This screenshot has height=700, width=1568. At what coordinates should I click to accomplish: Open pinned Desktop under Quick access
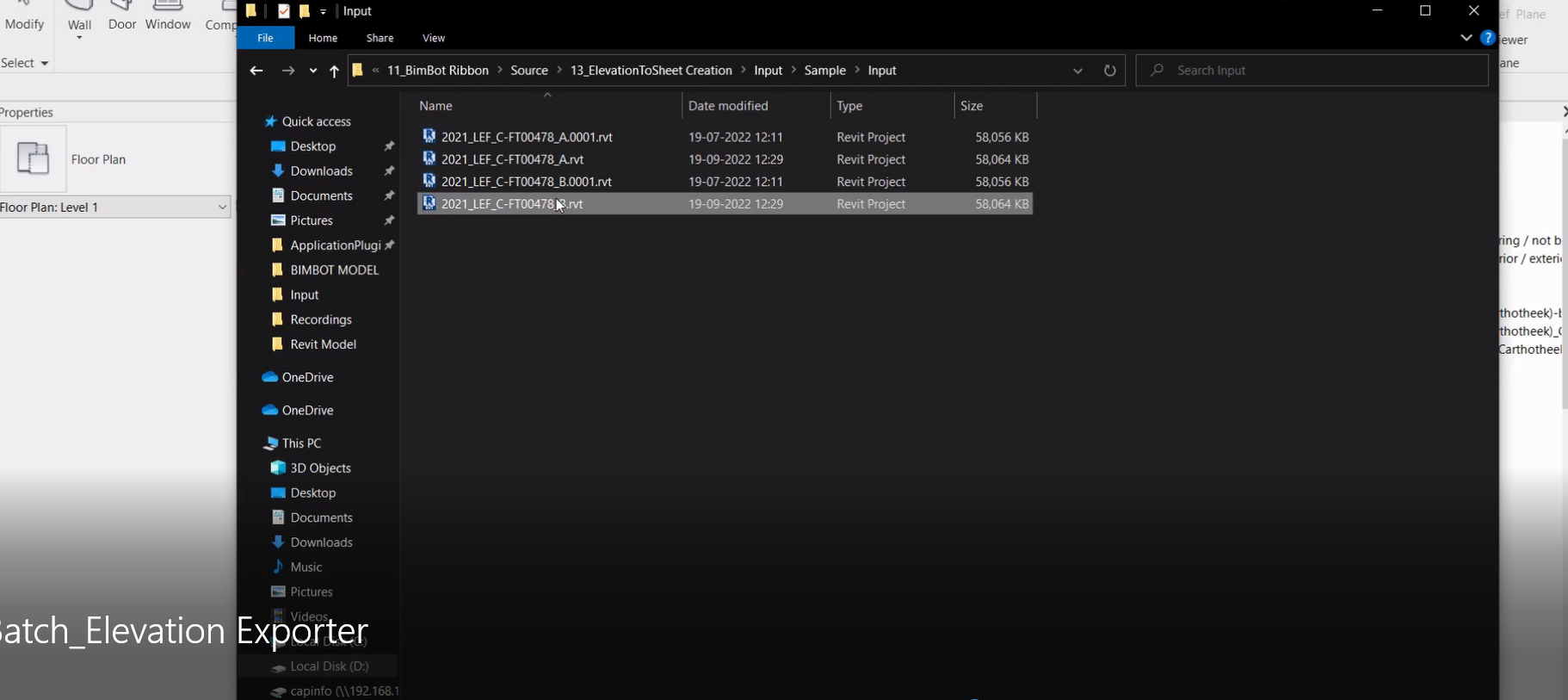click(312, 146)
